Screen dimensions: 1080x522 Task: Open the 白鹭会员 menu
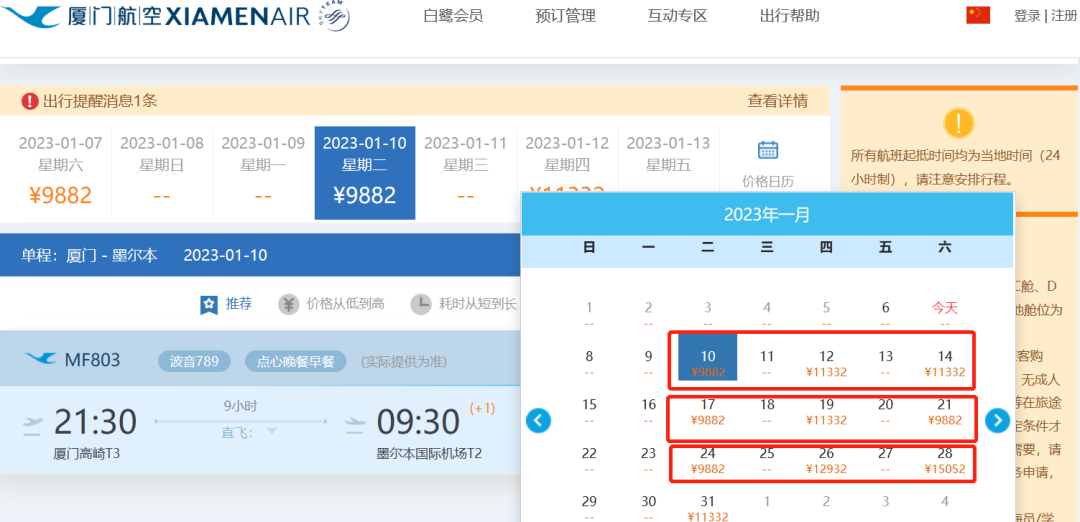453,16
